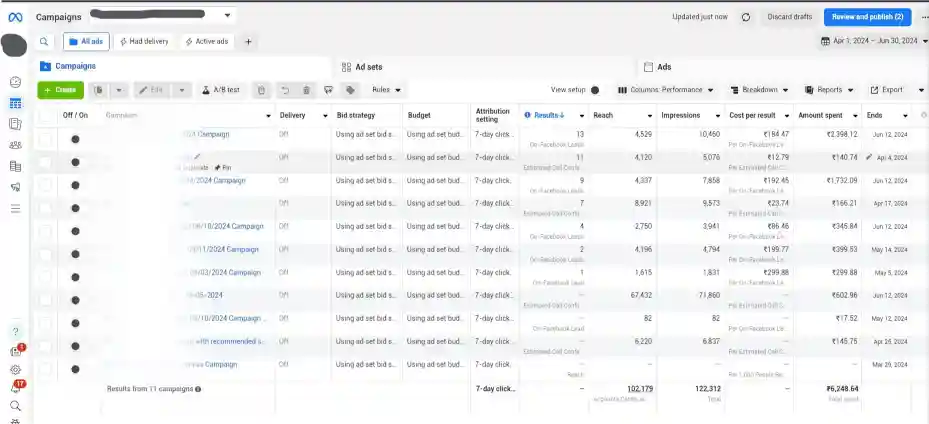Switch to the Ads tab
Image resolution: width=929 pixels, height=424 pixels.
click(663, 67)
